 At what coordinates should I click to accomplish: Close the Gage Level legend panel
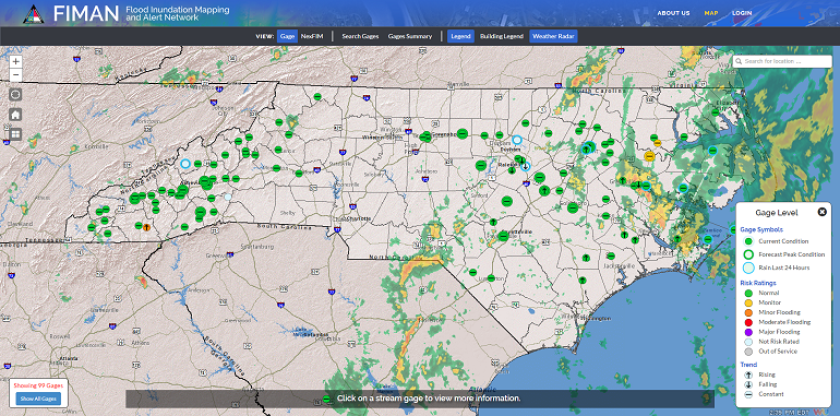point(822,212)
